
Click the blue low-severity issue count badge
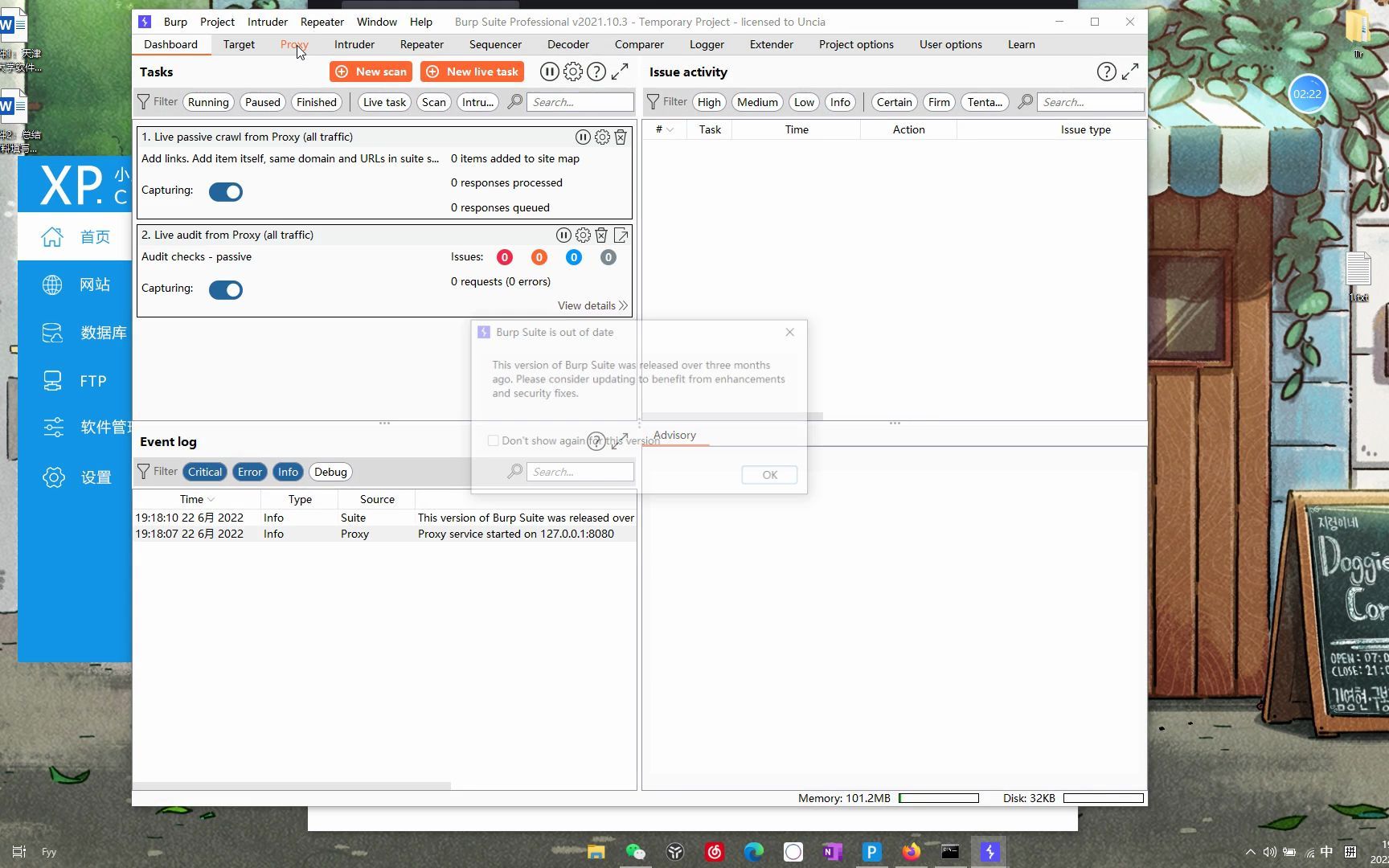[x=574, y=257]
